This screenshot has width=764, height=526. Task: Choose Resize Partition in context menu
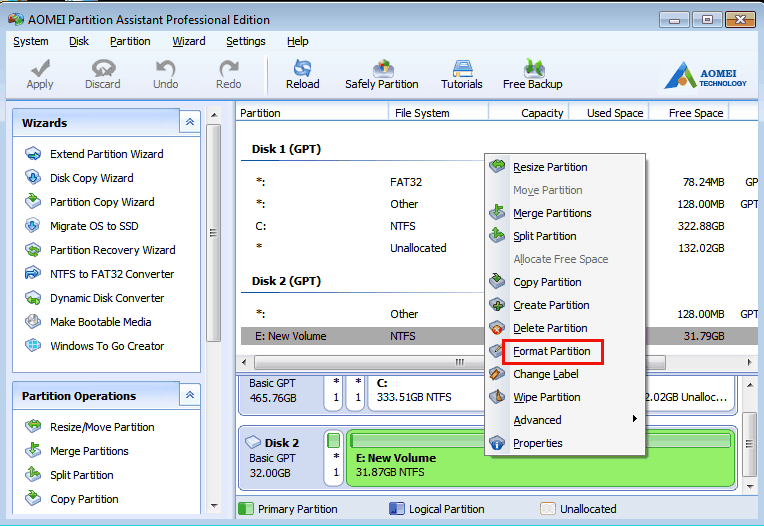point(565,167)
